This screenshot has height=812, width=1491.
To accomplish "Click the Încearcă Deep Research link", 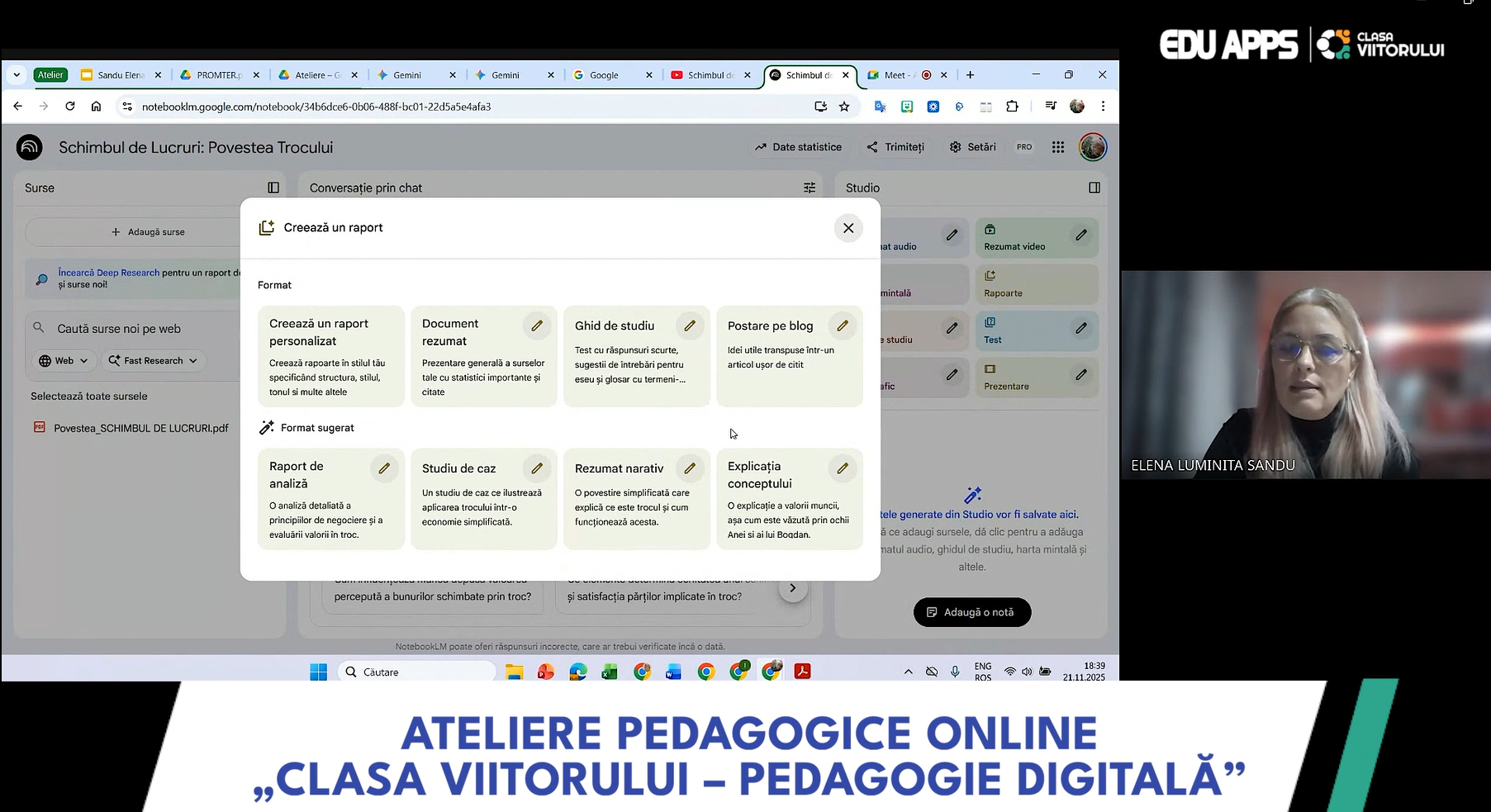I will 109,273.
